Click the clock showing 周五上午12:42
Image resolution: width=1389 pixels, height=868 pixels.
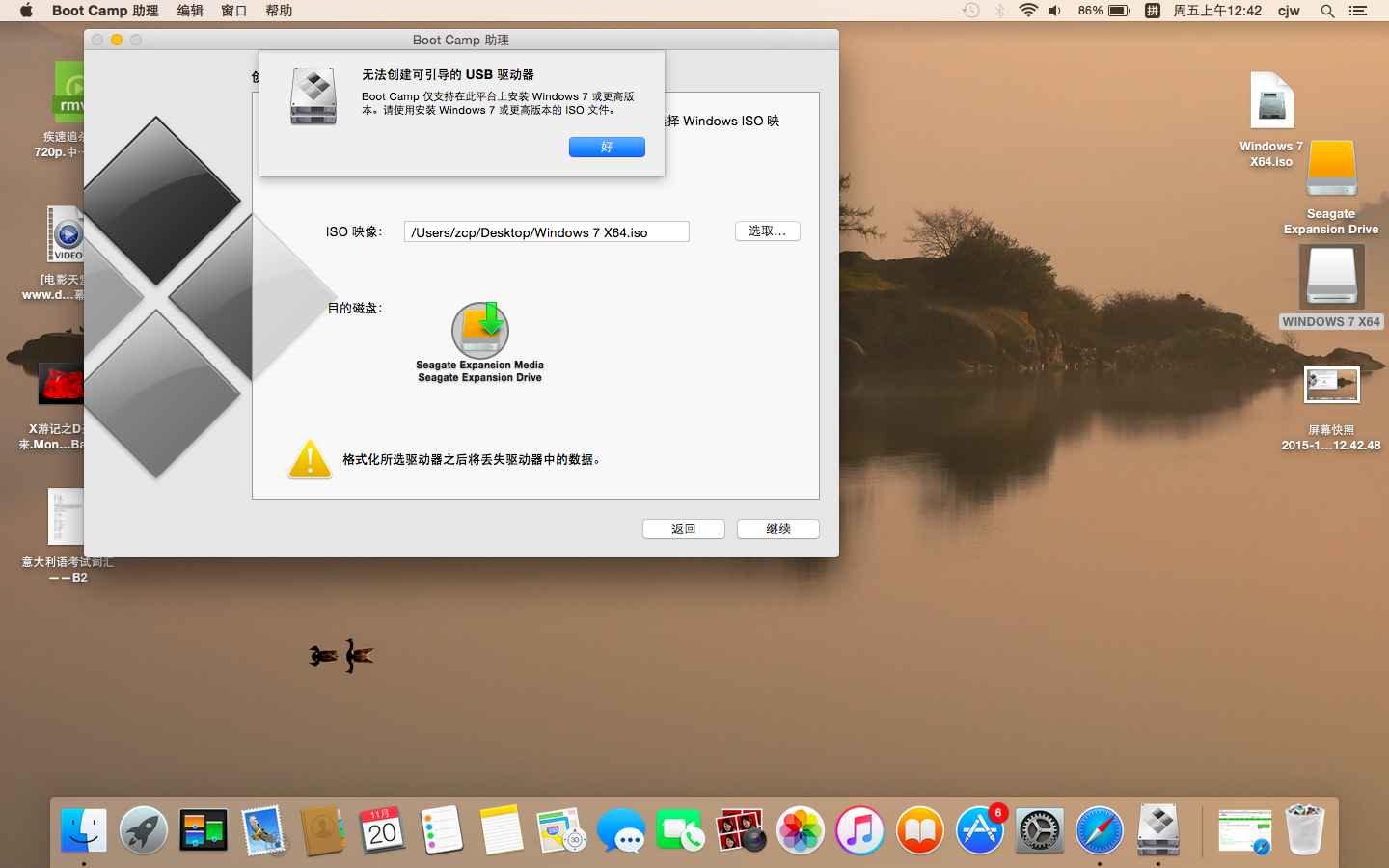pos(1217,11)
